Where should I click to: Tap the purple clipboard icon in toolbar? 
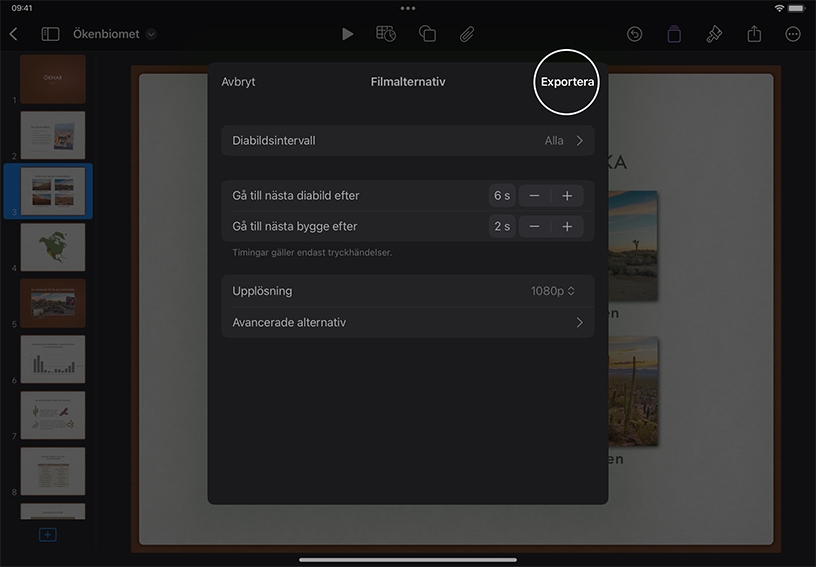point(674,34)
